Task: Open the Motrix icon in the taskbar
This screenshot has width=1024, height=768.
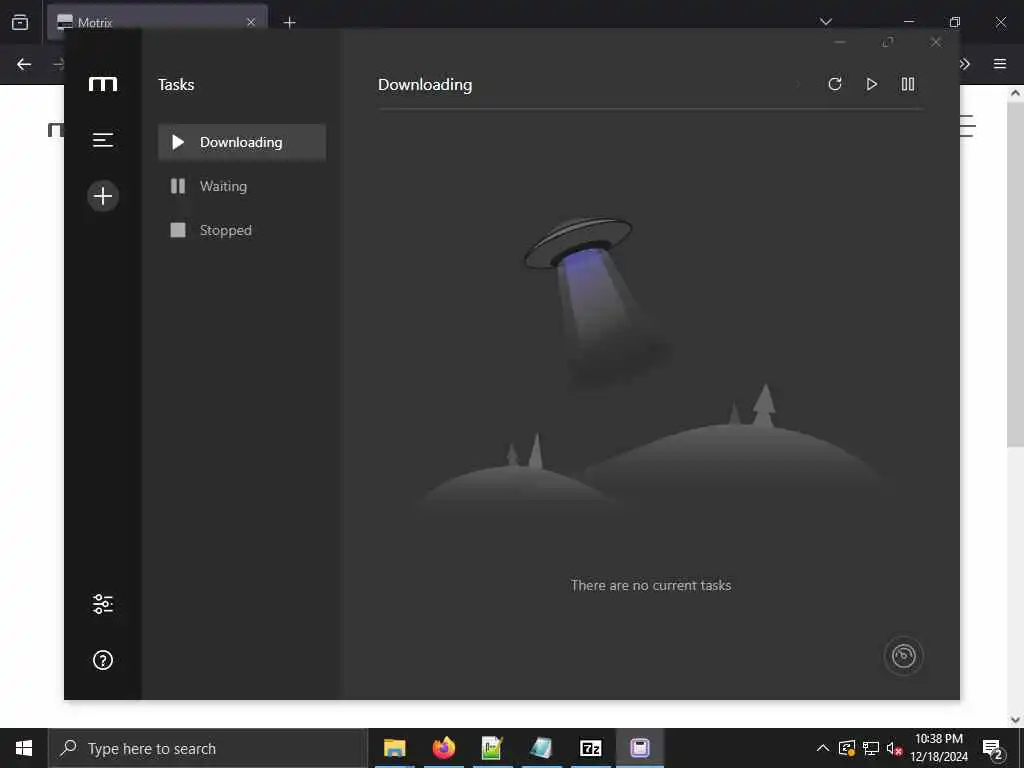Action: pyautogui.click(x=639, y=748)
